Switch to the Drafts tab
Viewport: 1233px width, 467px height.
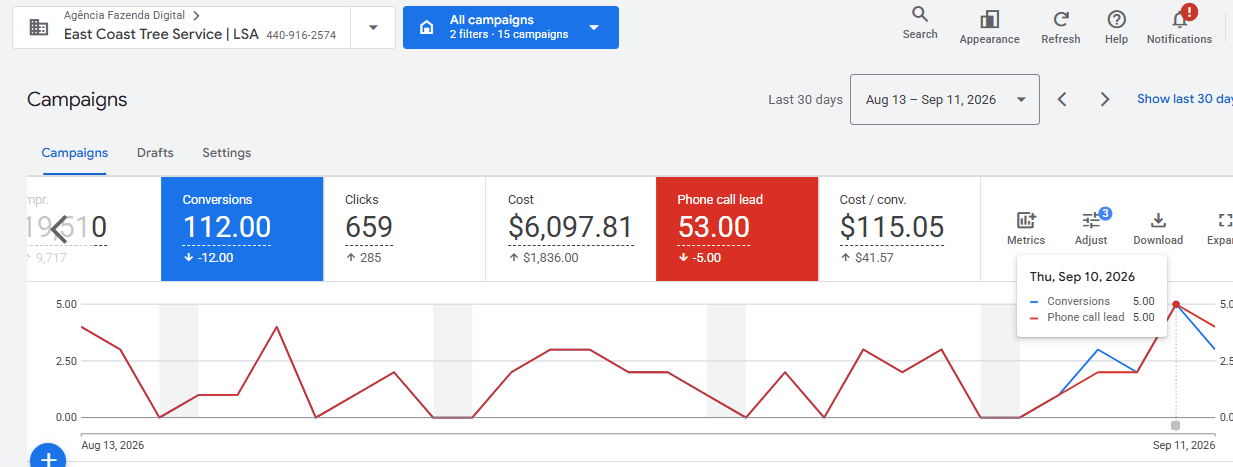pyautogui.click(x=155, y=153)
